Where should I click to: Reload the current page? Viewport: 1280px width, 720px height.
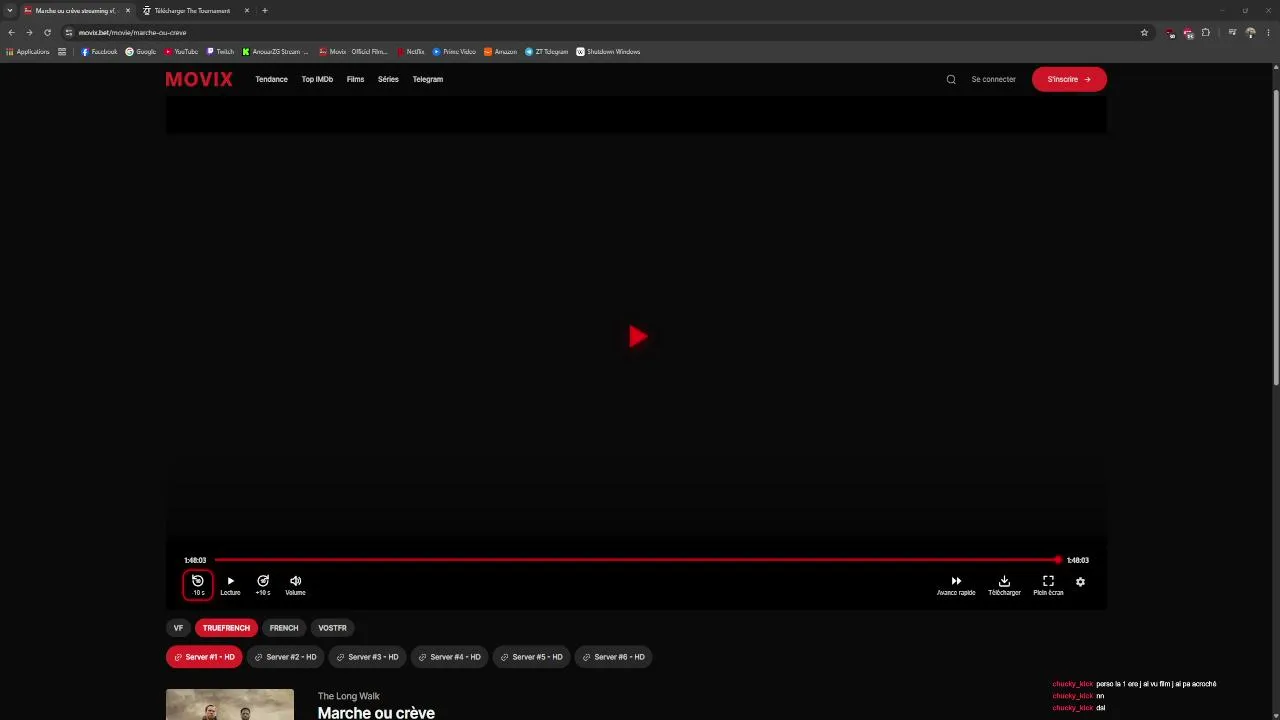(x=47, y=32)
